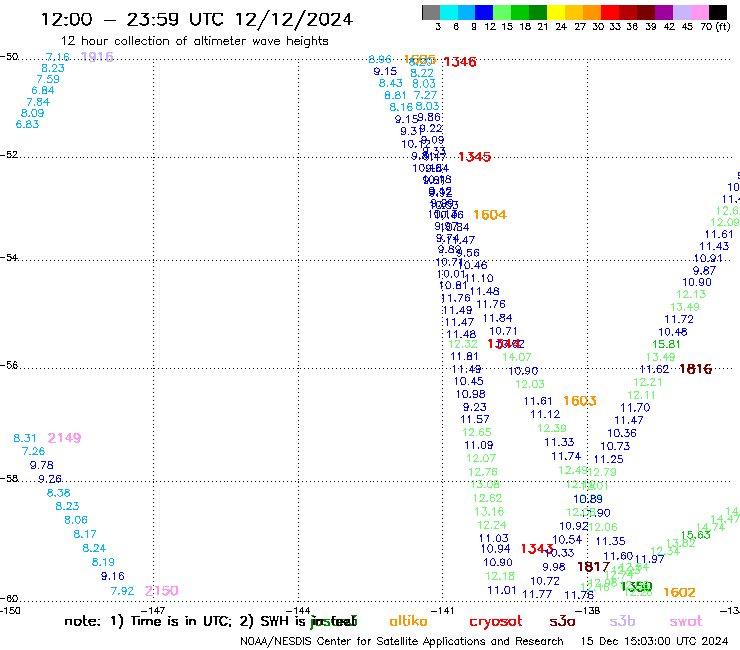Click the longitude axis label '-141'

(x=442, y=611)
